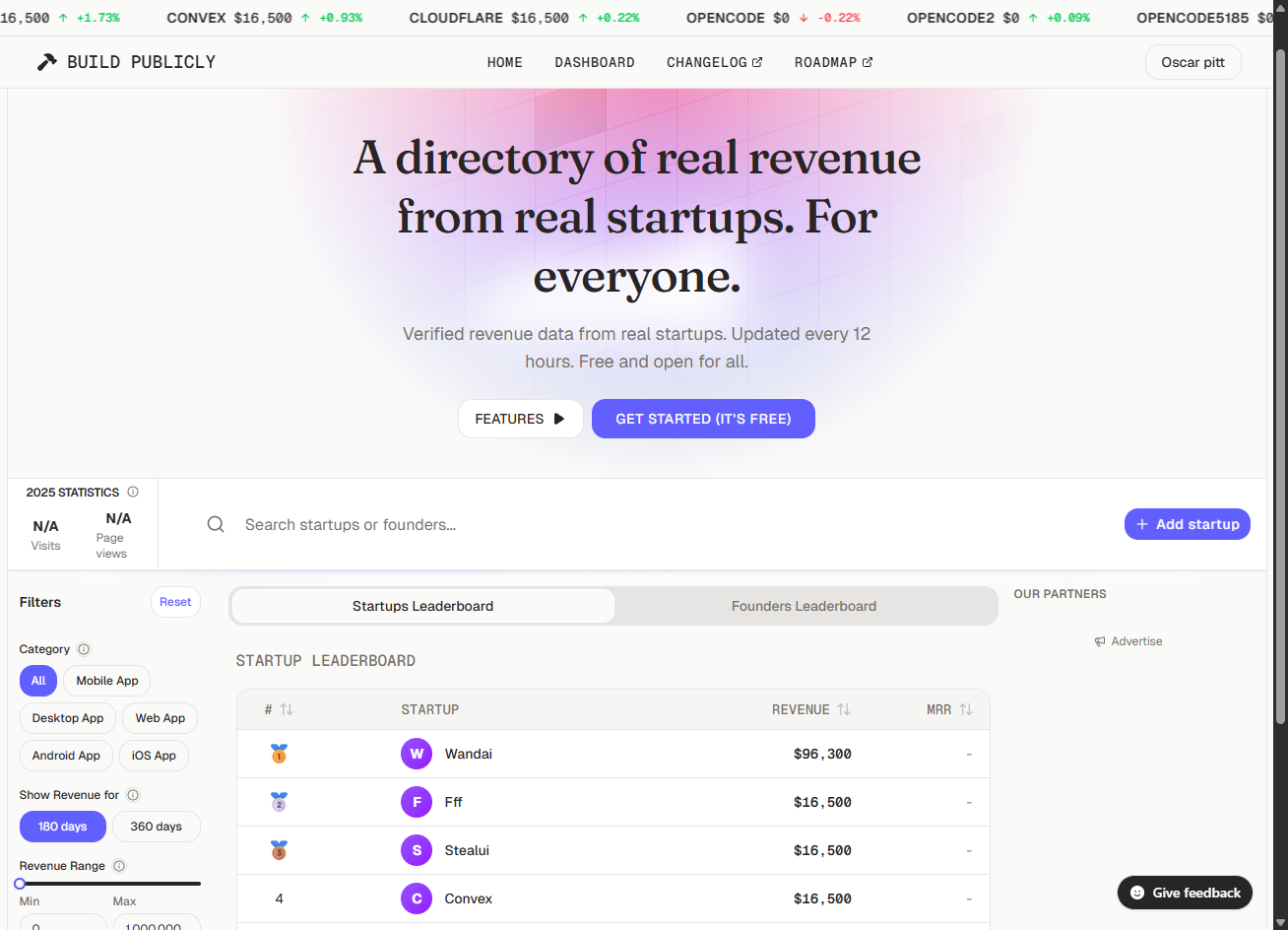The width and height of the screenshot is (1288, 930).
Task: Click the Revenue Range slider handle
Action: [20, 884]
